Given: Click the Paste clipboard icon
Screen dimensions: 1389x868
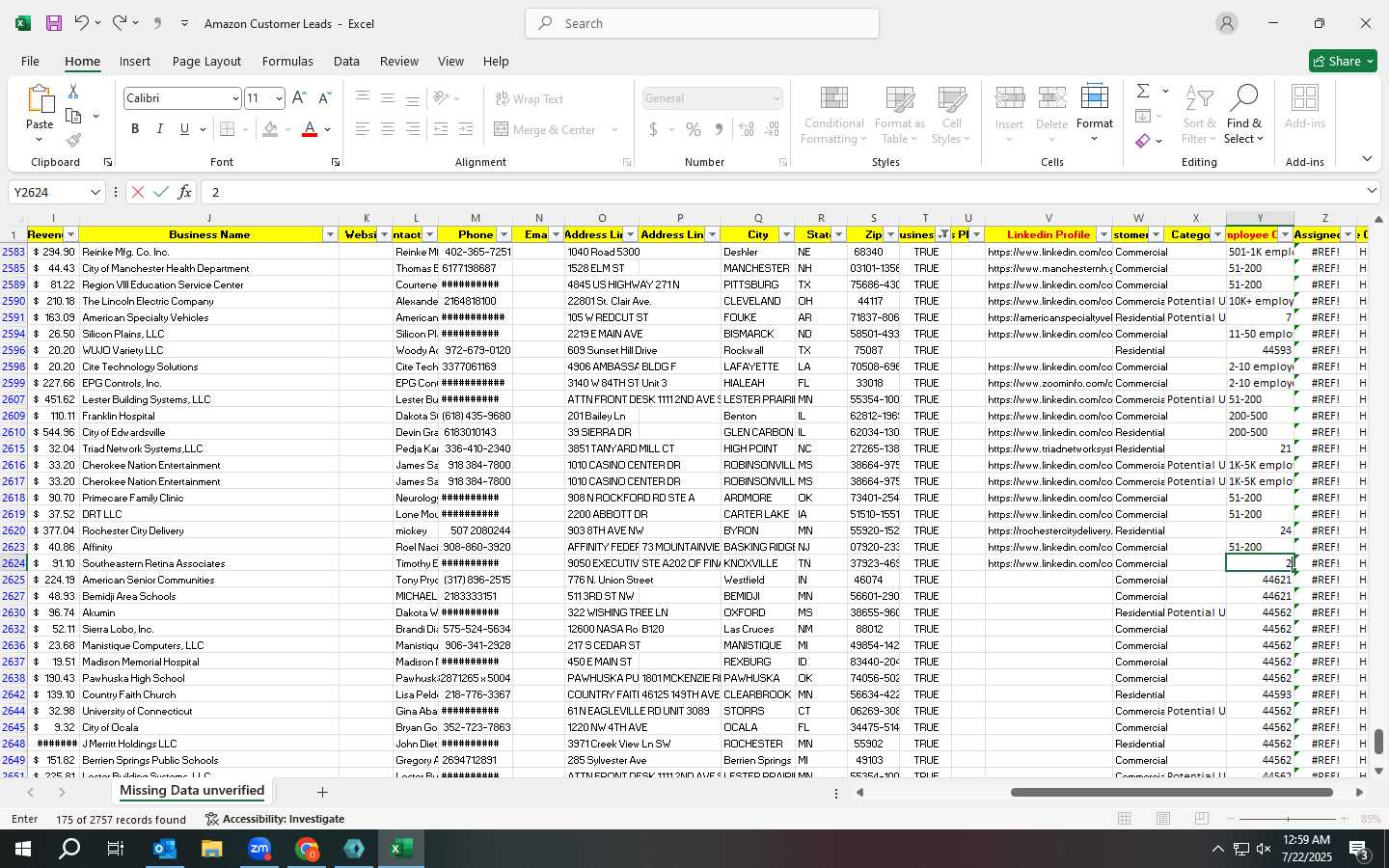Looking at the screenshot, I should point(40,100).
